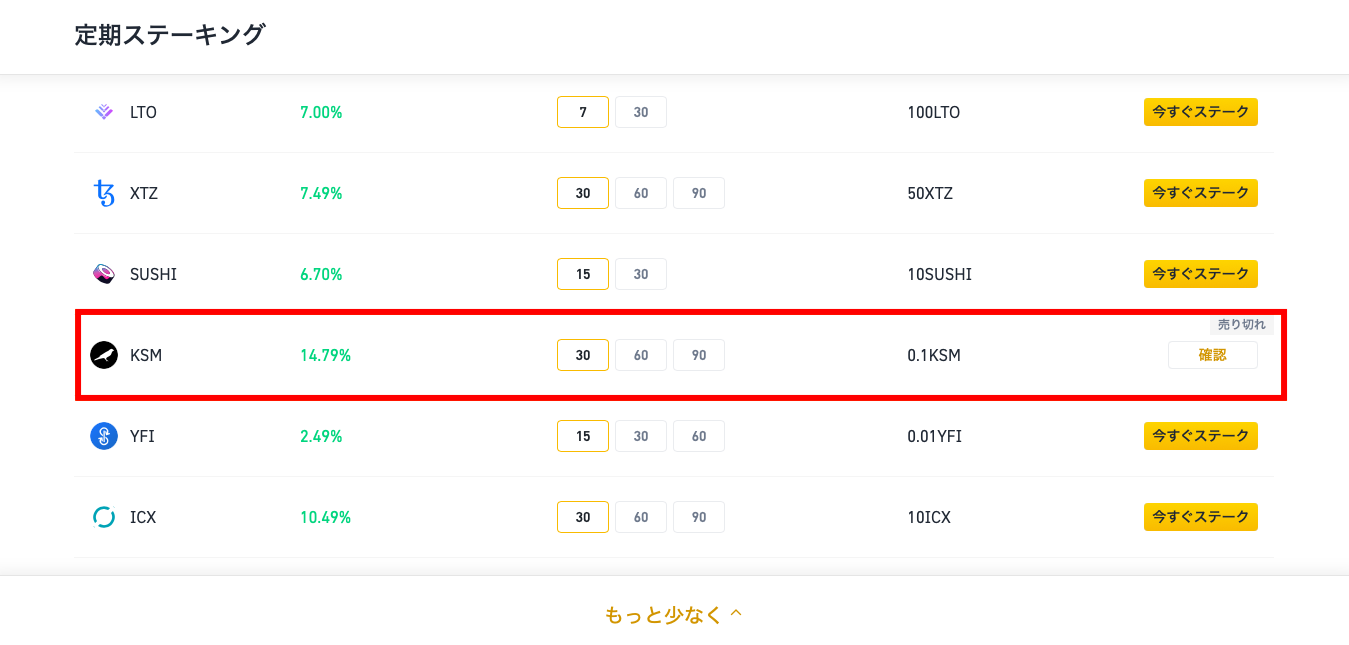Collapse list with もっと少なく link
Image resolution: width=1349 pixels, height=645 pixels.
point(674,614)
